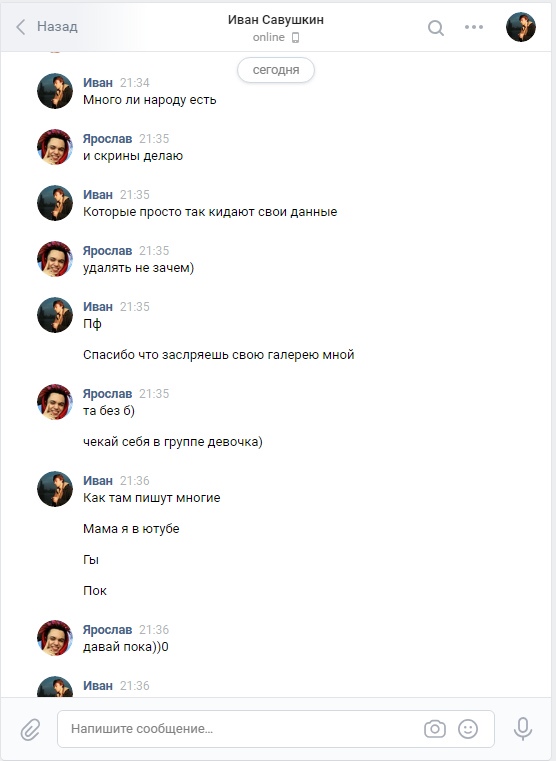Select message 'чекай себя в группе девочка)'
This screenshot has height=761, width=556.
pos(173,442)
